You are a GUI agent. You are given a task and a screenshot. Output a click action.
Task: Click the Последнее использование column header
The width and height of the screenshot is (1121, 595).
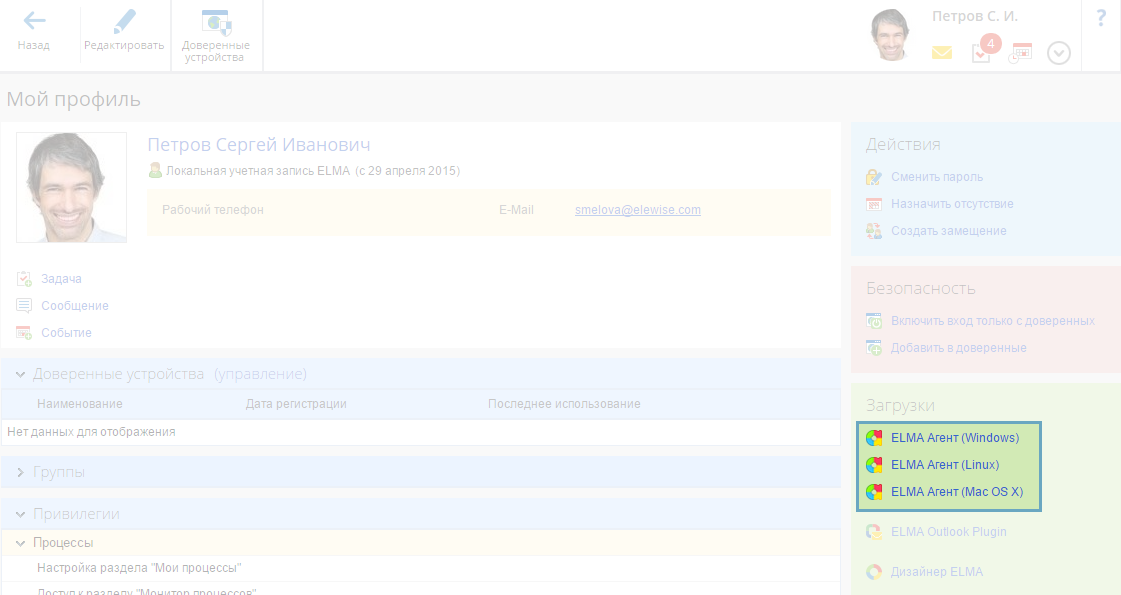pos(564,404)
